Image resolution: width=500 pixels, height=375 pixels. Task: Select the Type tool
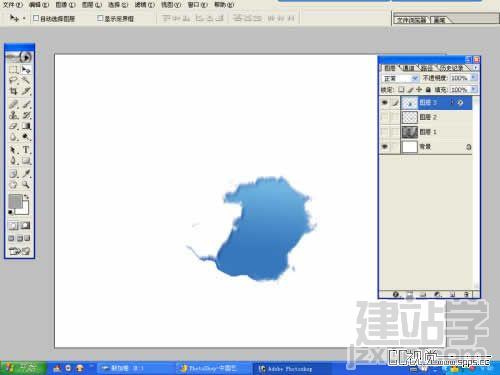[26, 150]
